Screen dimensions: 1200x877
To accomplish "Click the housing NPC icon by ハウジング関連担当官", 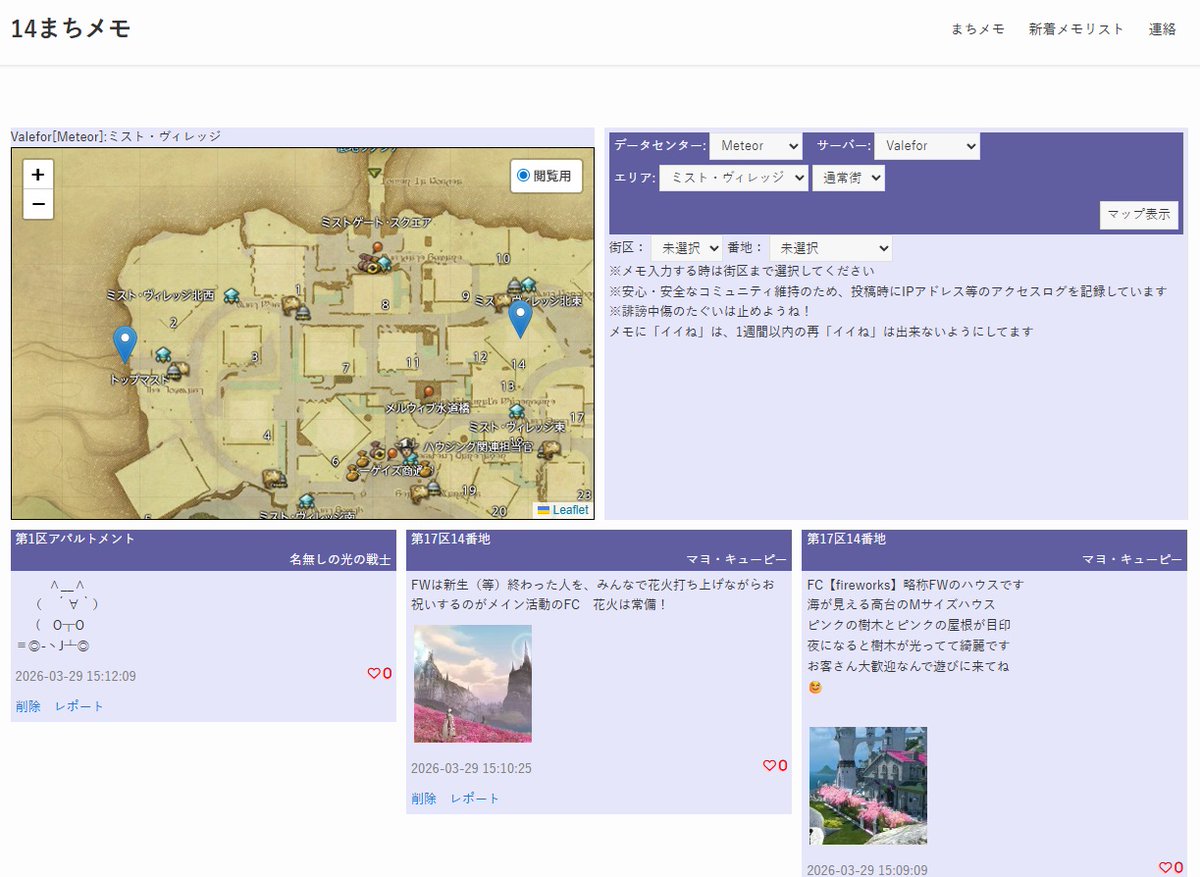I will coord(406,447).
